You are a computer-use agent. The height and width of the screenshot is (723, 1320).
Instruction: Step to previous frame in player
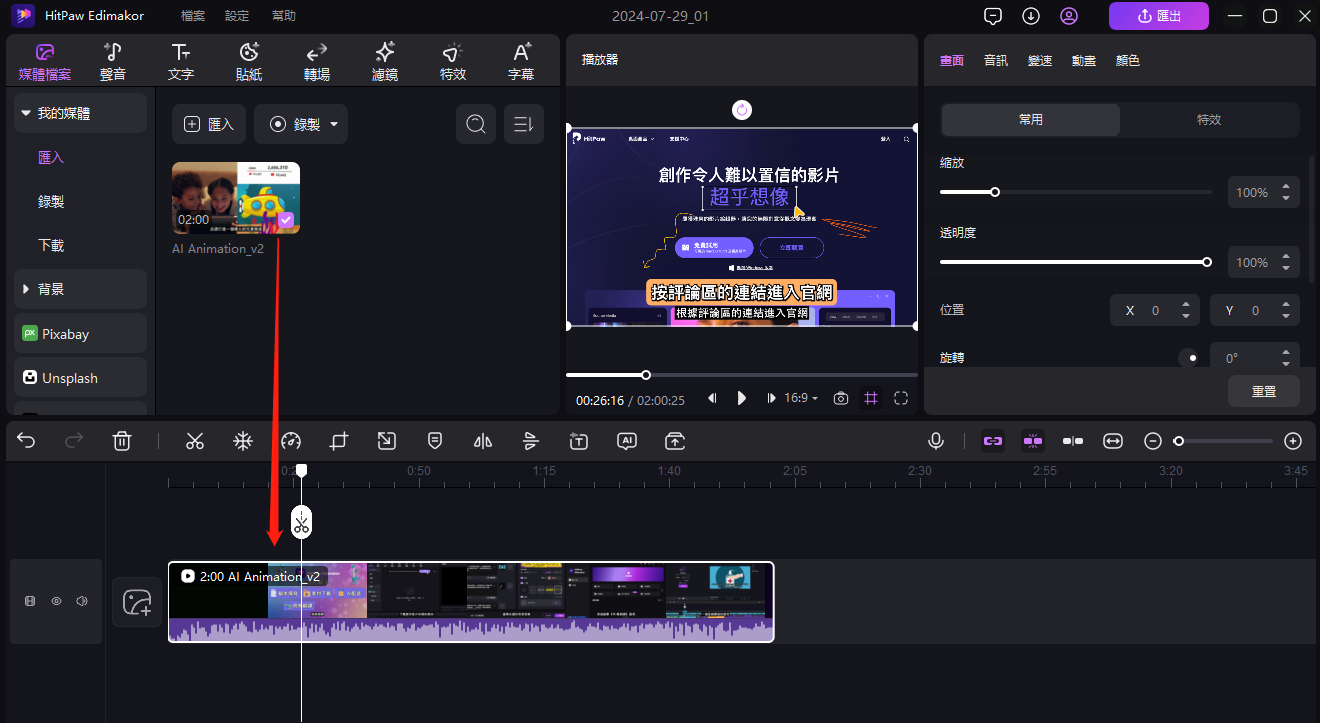click(712, 398)
